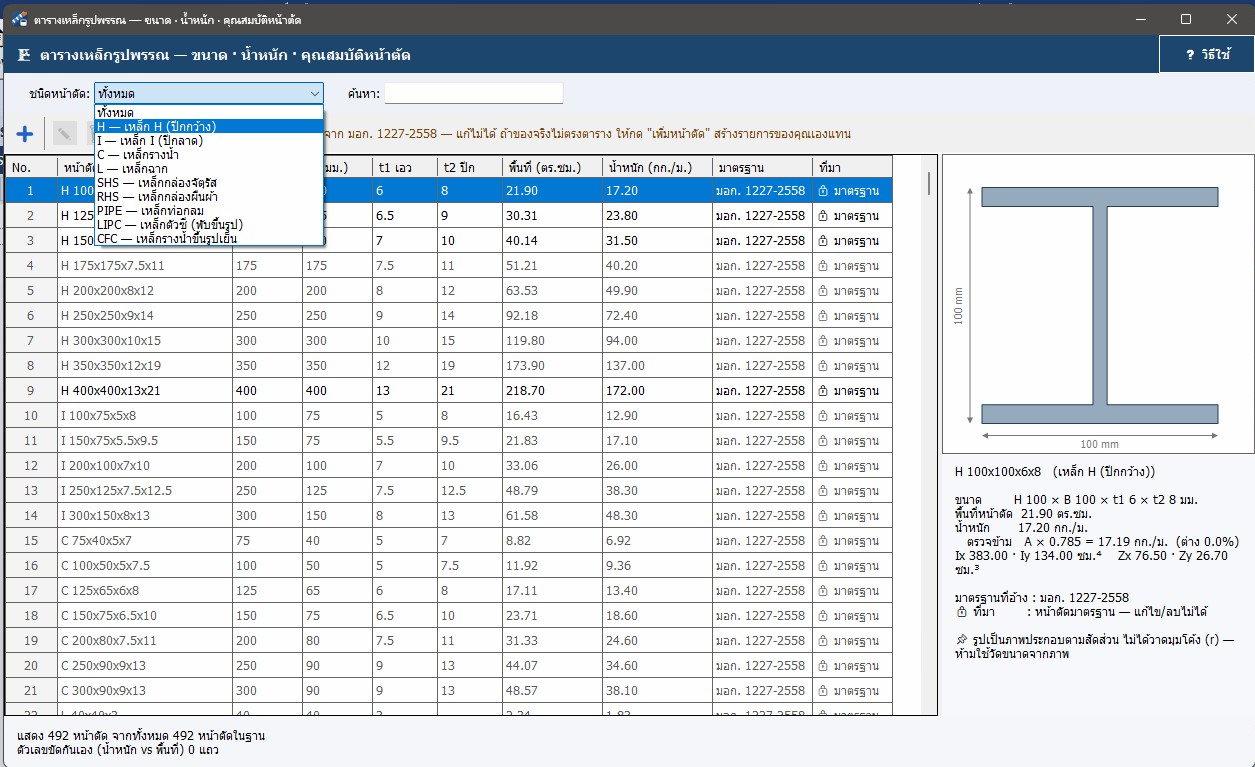This screenshot has height=767, width=1255.
Task: Sort by the No. column header
Action: coord(30,166)
